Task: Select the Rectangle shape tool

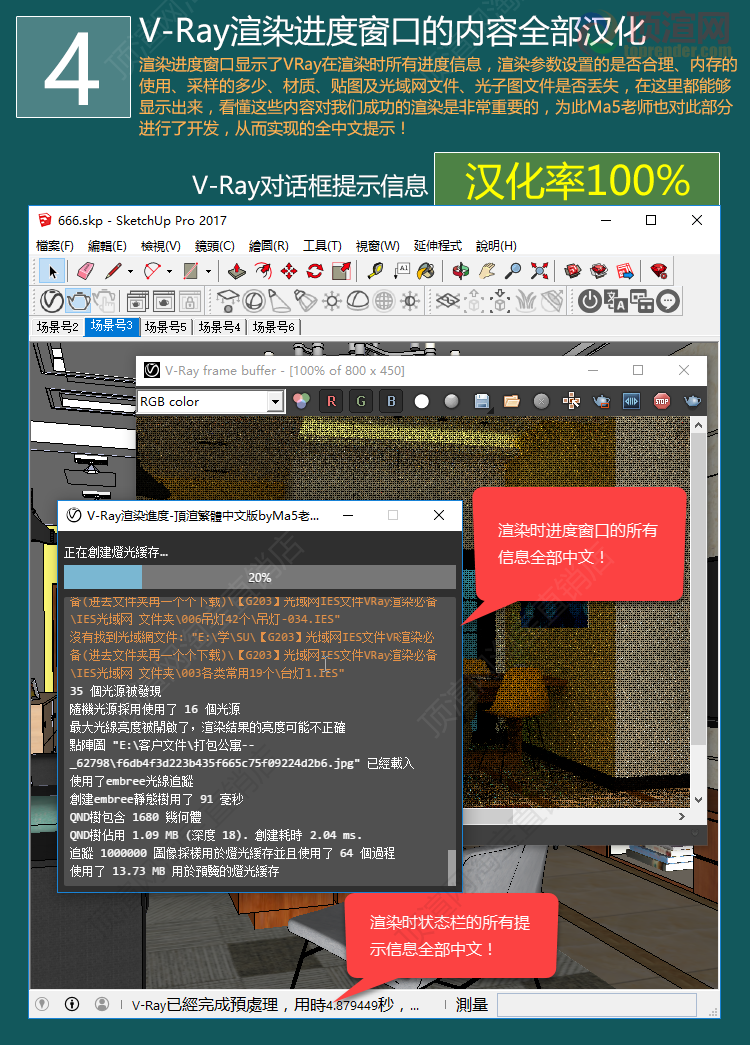Action: click(191, 271)
